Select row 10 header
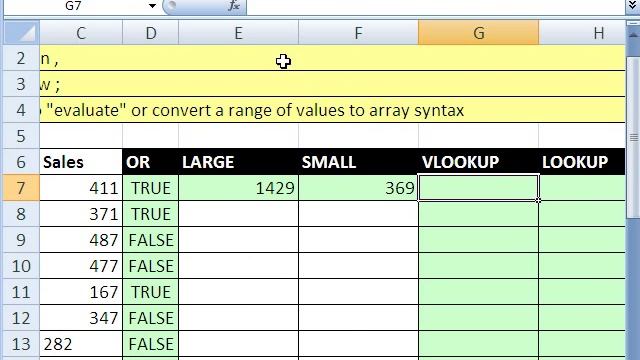Viewport: 640px width, 360px height. [x=21, y=266]
